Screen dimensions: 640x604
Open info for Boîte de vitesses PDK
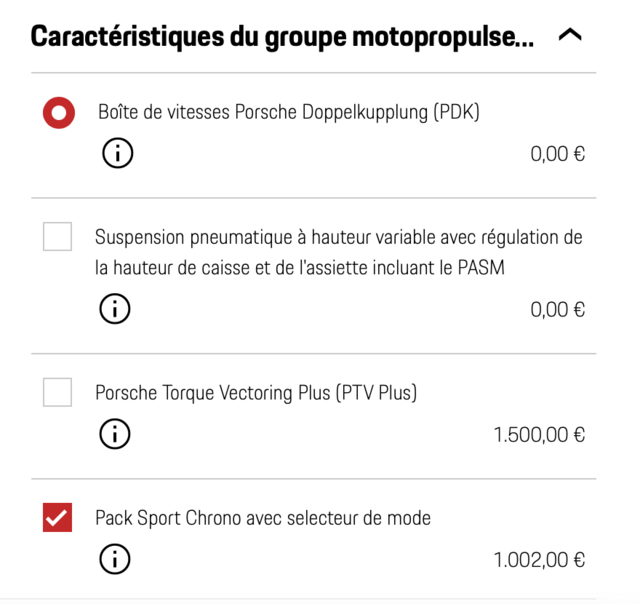118,153
